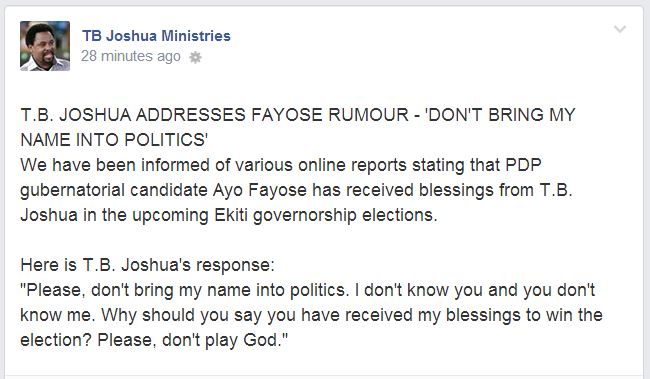Click the line starting gubernatorial candidate

[296, 190]
